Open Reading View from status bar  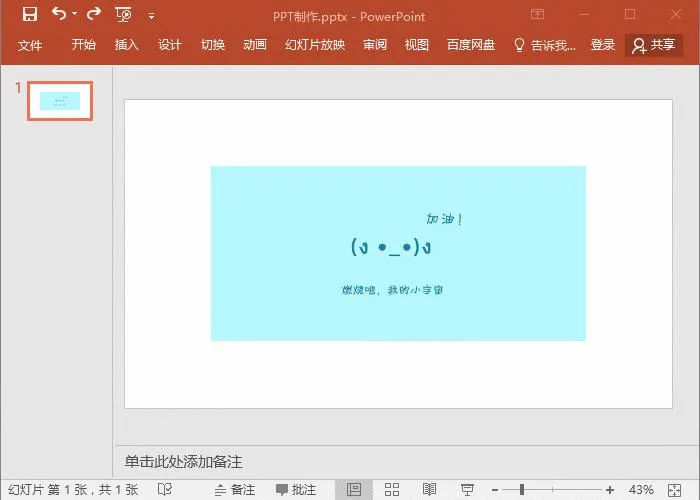pos(429,489)
